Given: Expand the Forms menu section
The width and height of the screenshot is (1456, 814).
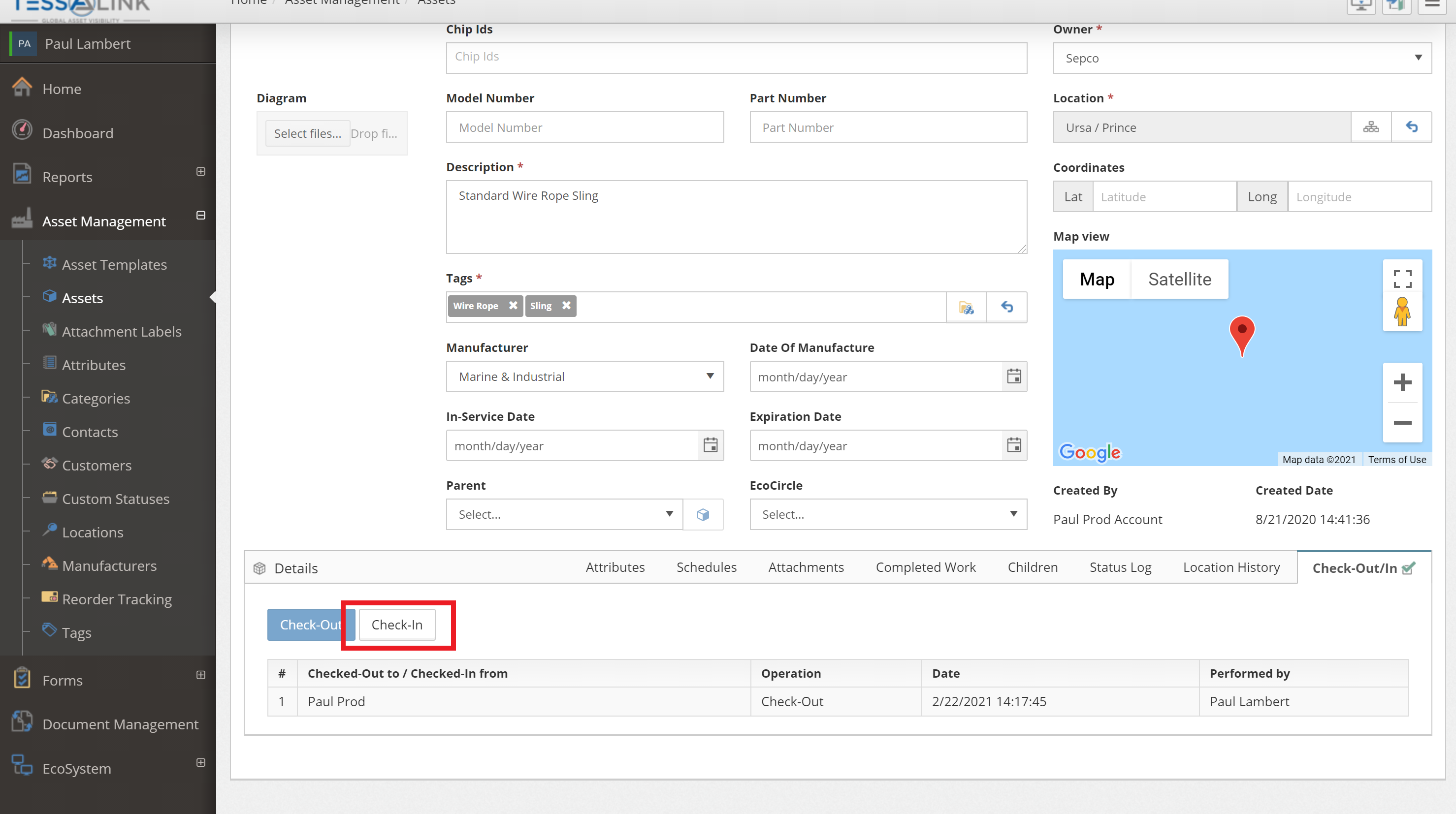Looking at the screenshot, I should [201, 674].
